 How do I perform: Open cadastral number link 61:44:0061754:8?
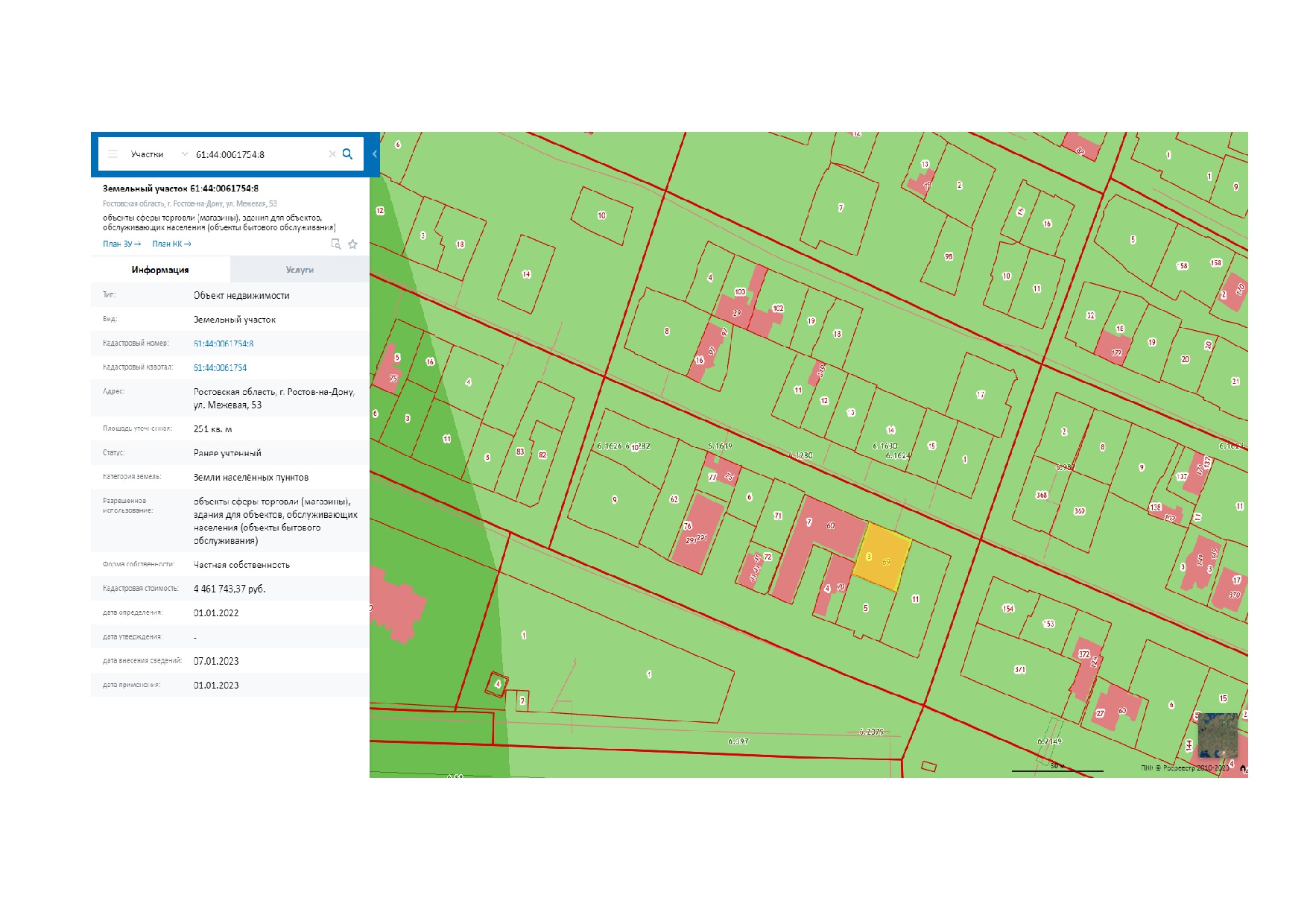coord(224,344)
